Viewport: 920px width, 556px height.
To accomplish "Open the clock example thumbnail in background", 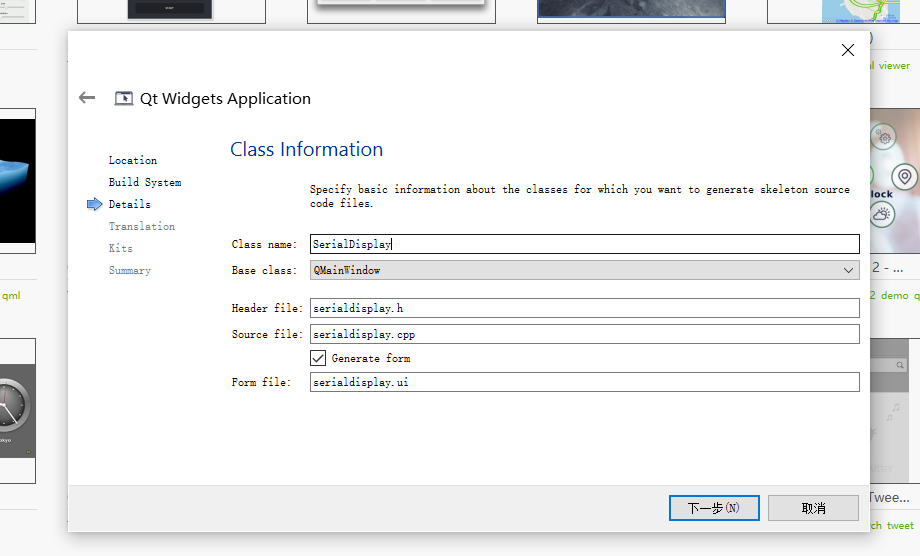I will coord(18,411).
